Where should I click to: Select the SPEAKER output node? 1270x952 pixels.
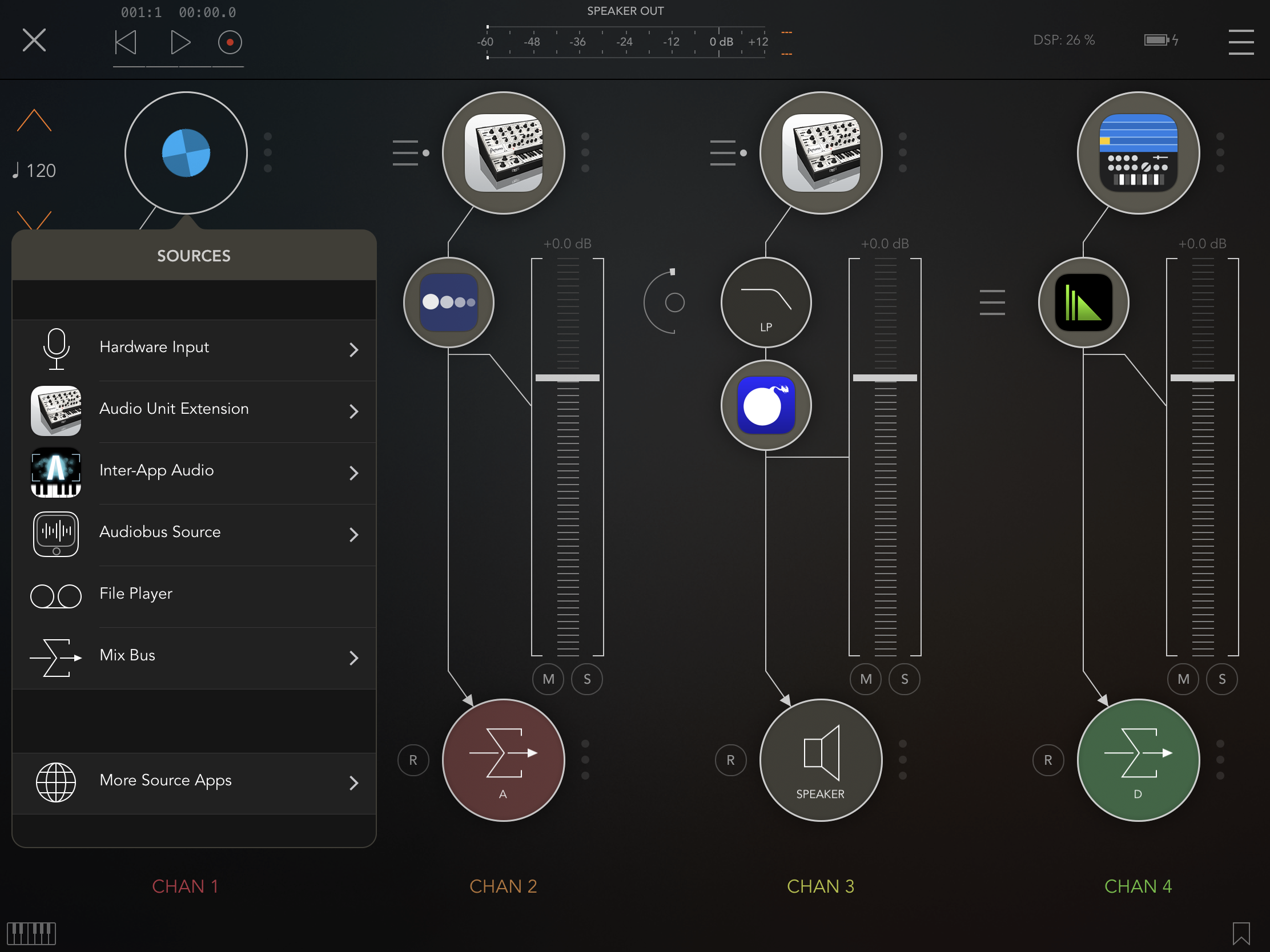(x=821, y=759)
